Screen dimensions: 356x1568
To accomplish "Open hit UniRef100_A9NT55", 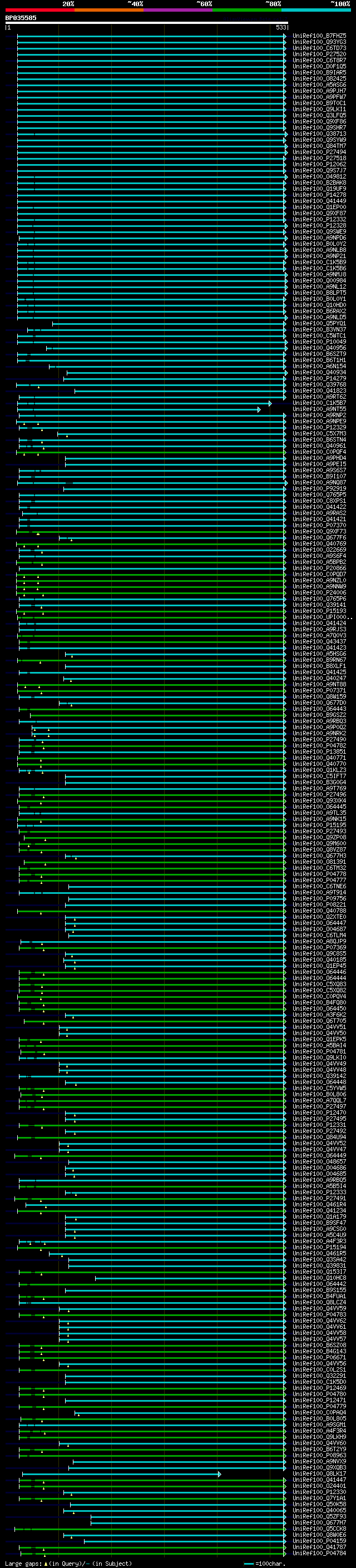I will click(319, 409).
